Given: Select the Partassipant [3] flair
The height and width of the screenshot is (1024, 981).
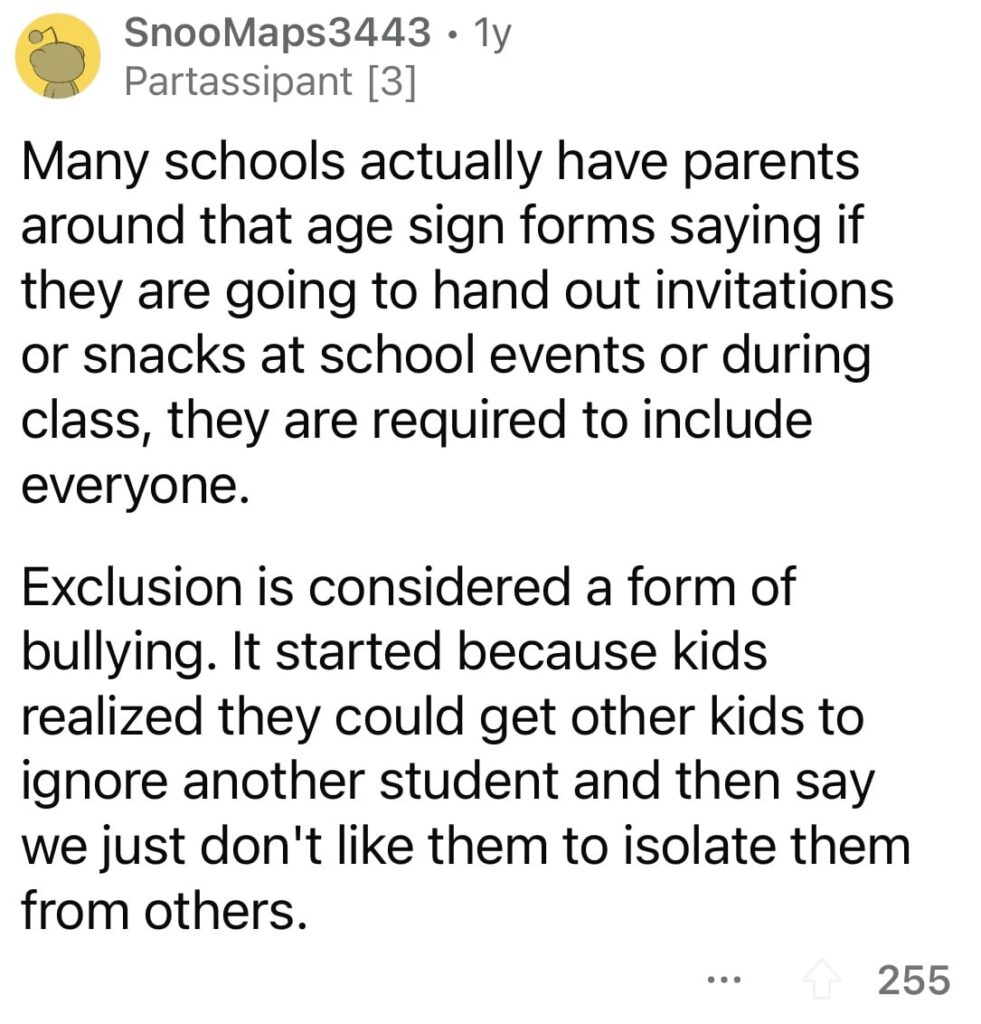Looking at the screenshot, I should pos(270,82).
